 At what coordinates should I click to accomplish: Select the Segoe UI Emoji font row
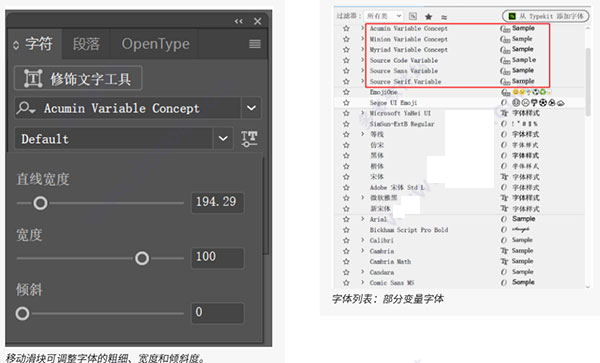[459, 103]
